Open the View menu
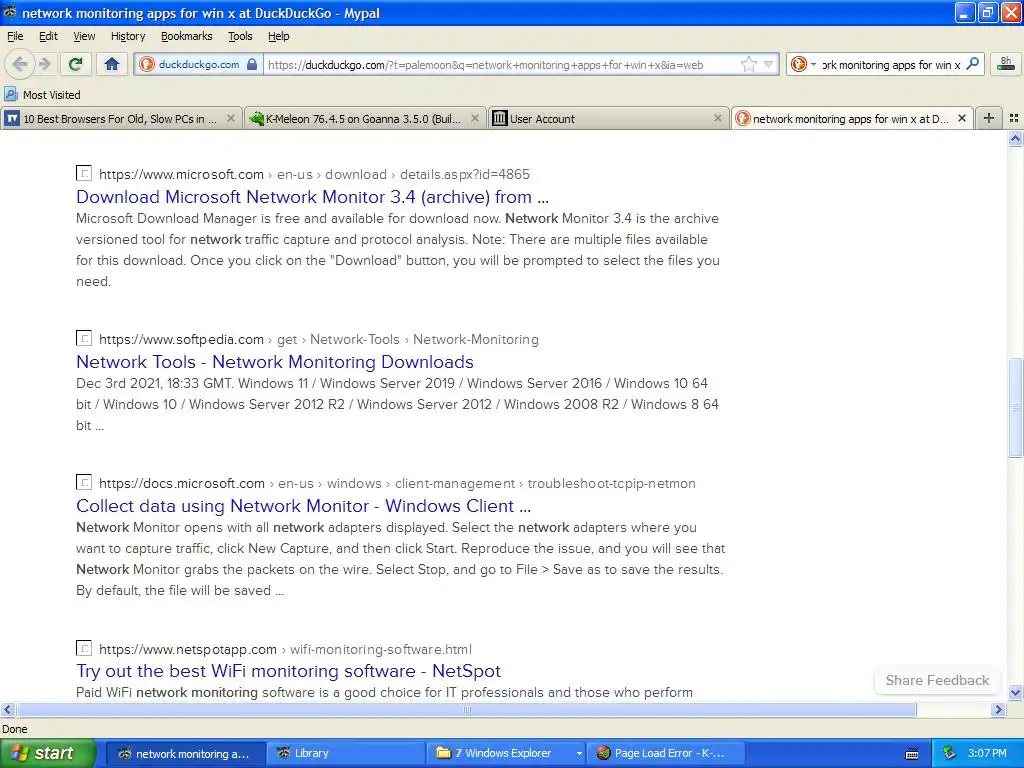Viewport: 1024px width, 768px height. click(84, 36)
